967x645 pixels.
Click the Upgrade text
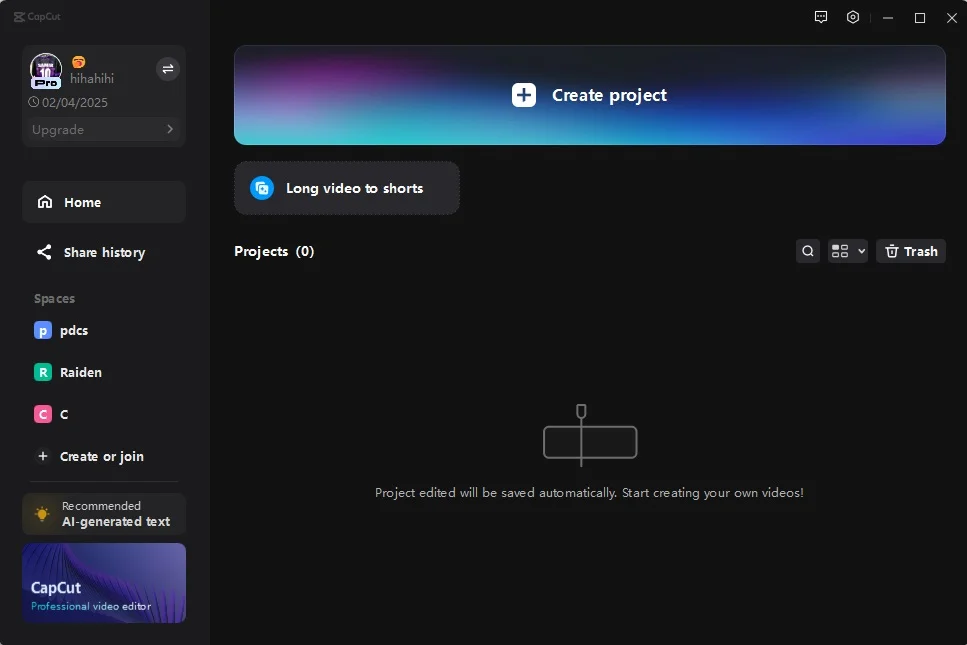pyautogui.click(x=58, y=129)
